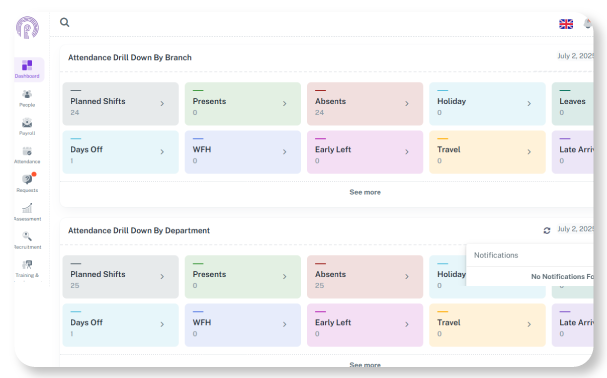The width and height of the screenshot is (607, 378).
Task: Expand Absents chevron in Branch section
Action: [407, 103]
